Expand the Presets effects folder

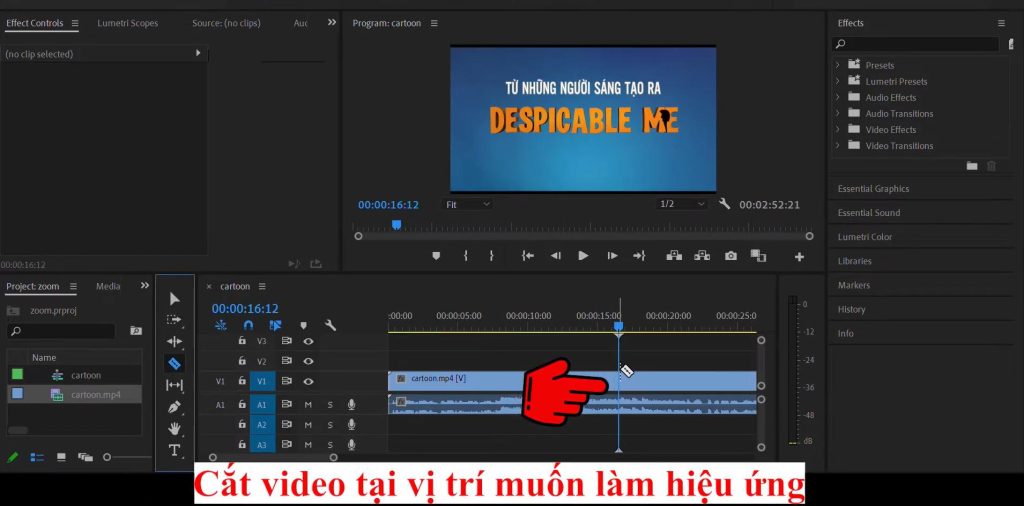coord(838,65)
